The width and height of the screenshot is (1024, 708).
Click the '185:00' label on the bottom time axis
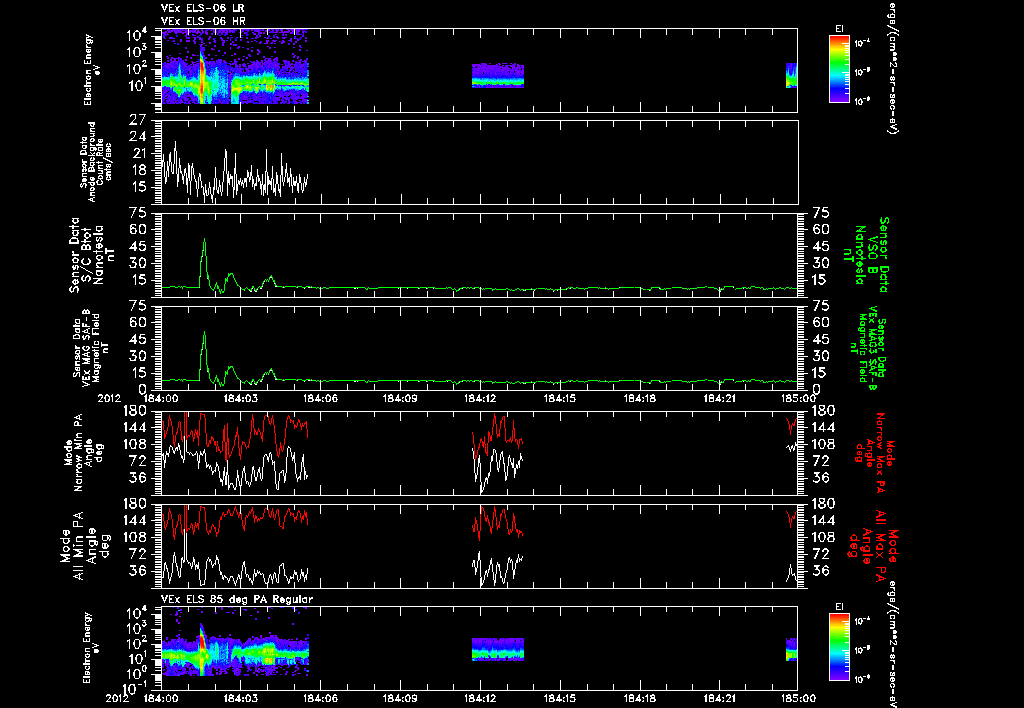[x=798, y=698]
